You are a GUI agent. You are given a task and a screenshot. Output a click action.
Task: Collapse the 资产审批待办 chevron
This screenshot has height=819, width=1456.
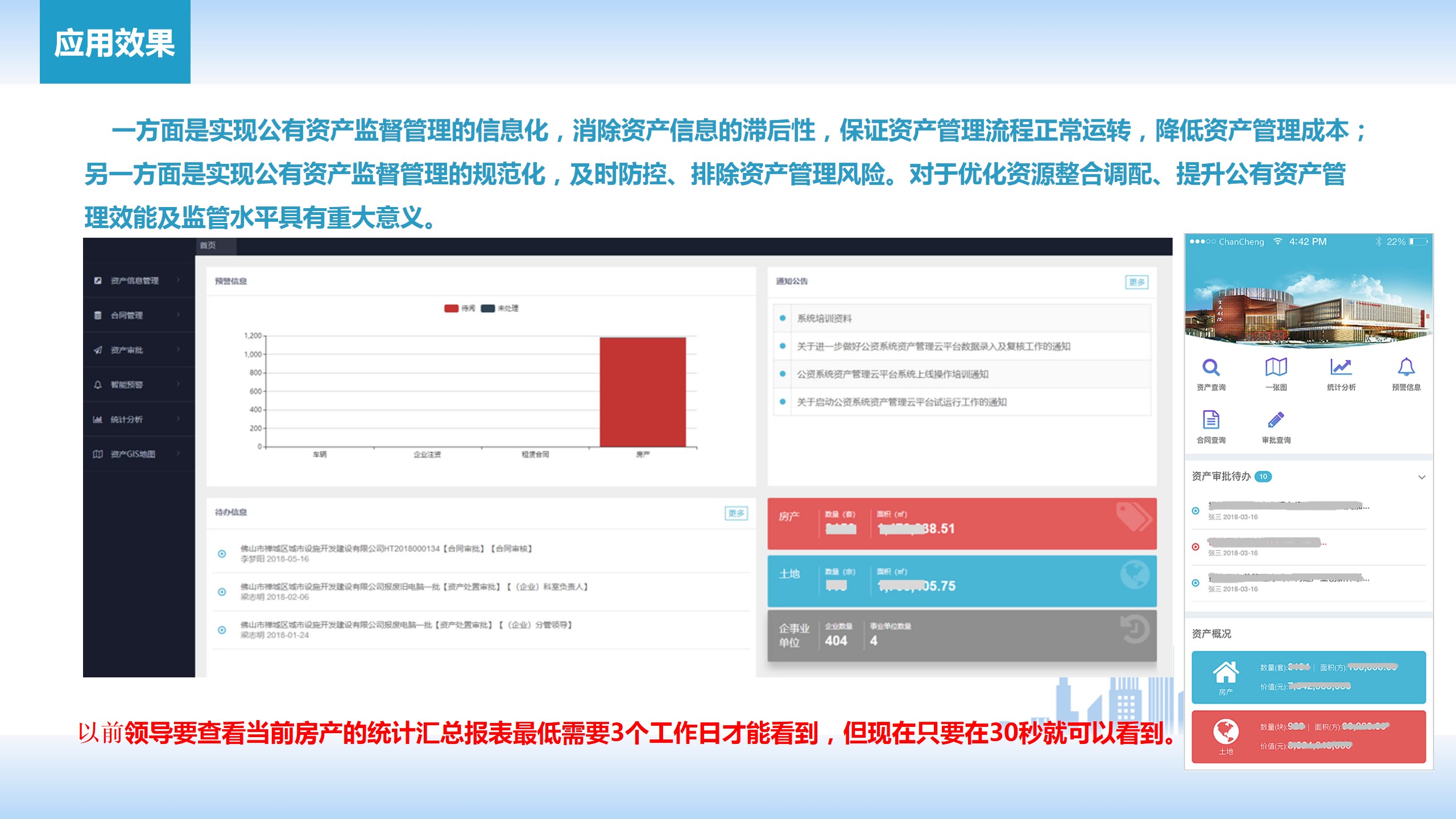click(1421, 477)
